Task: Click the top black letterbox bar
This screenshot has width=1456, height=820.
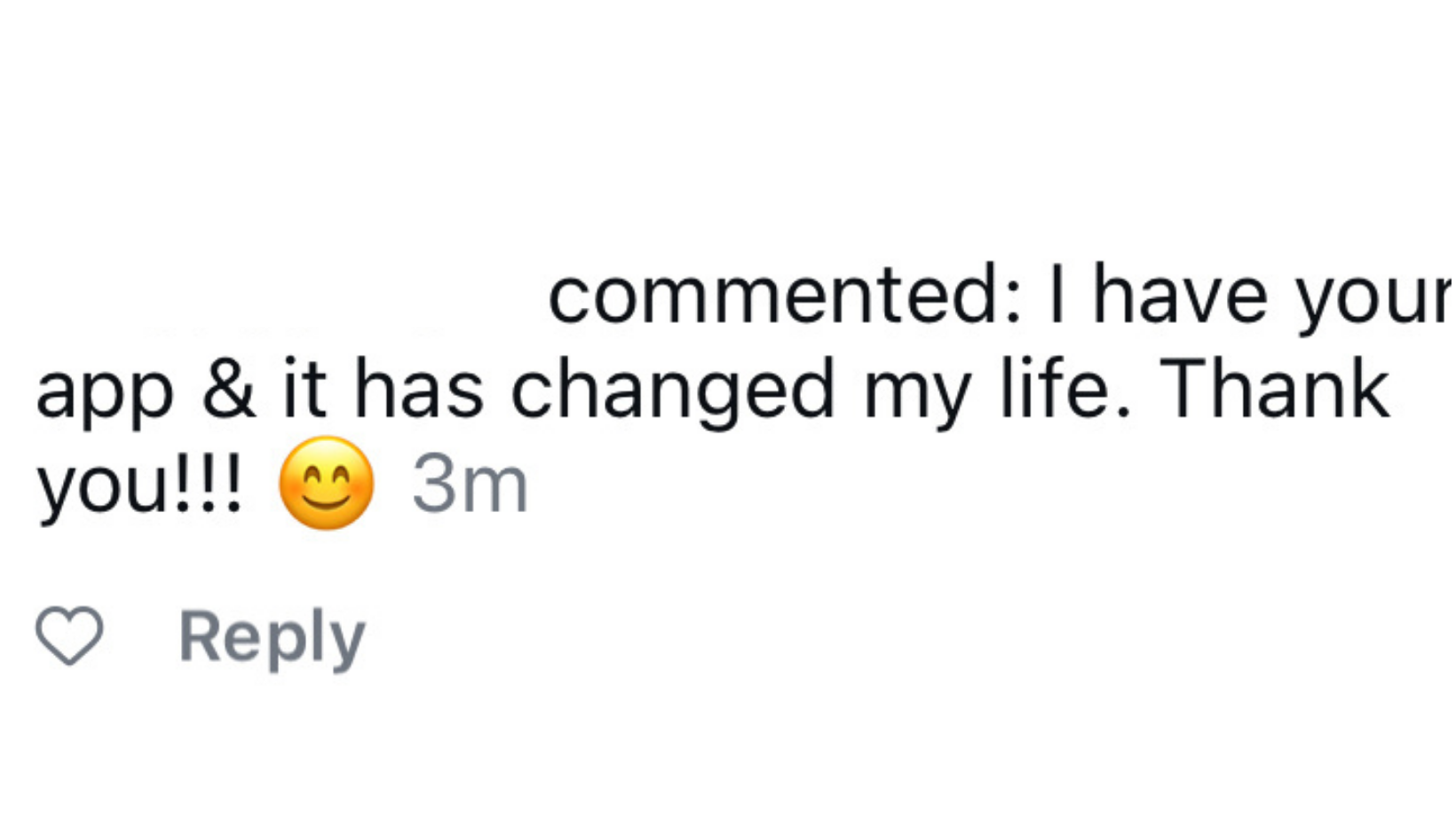Action: point(728,58)
